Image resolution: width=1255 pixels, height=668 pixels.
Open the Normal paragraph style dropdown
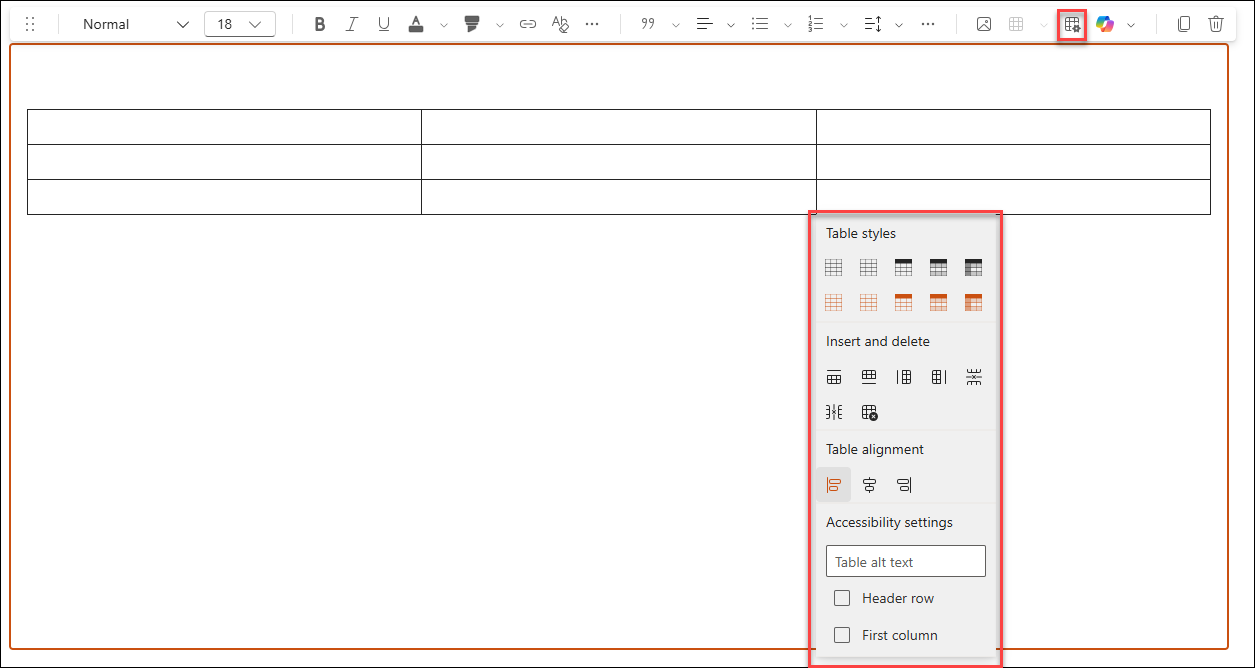[x=135, y=25]
